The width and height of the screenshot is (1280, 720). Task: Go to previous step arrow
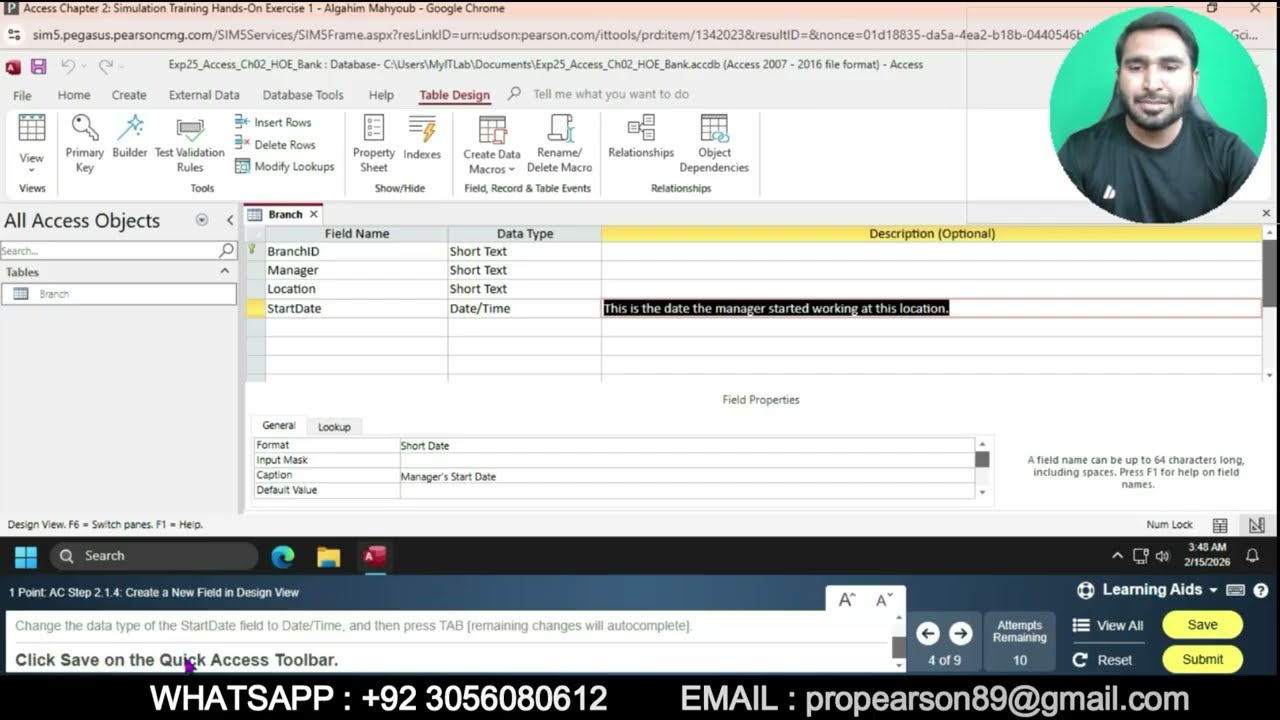(x=928, y=633)
